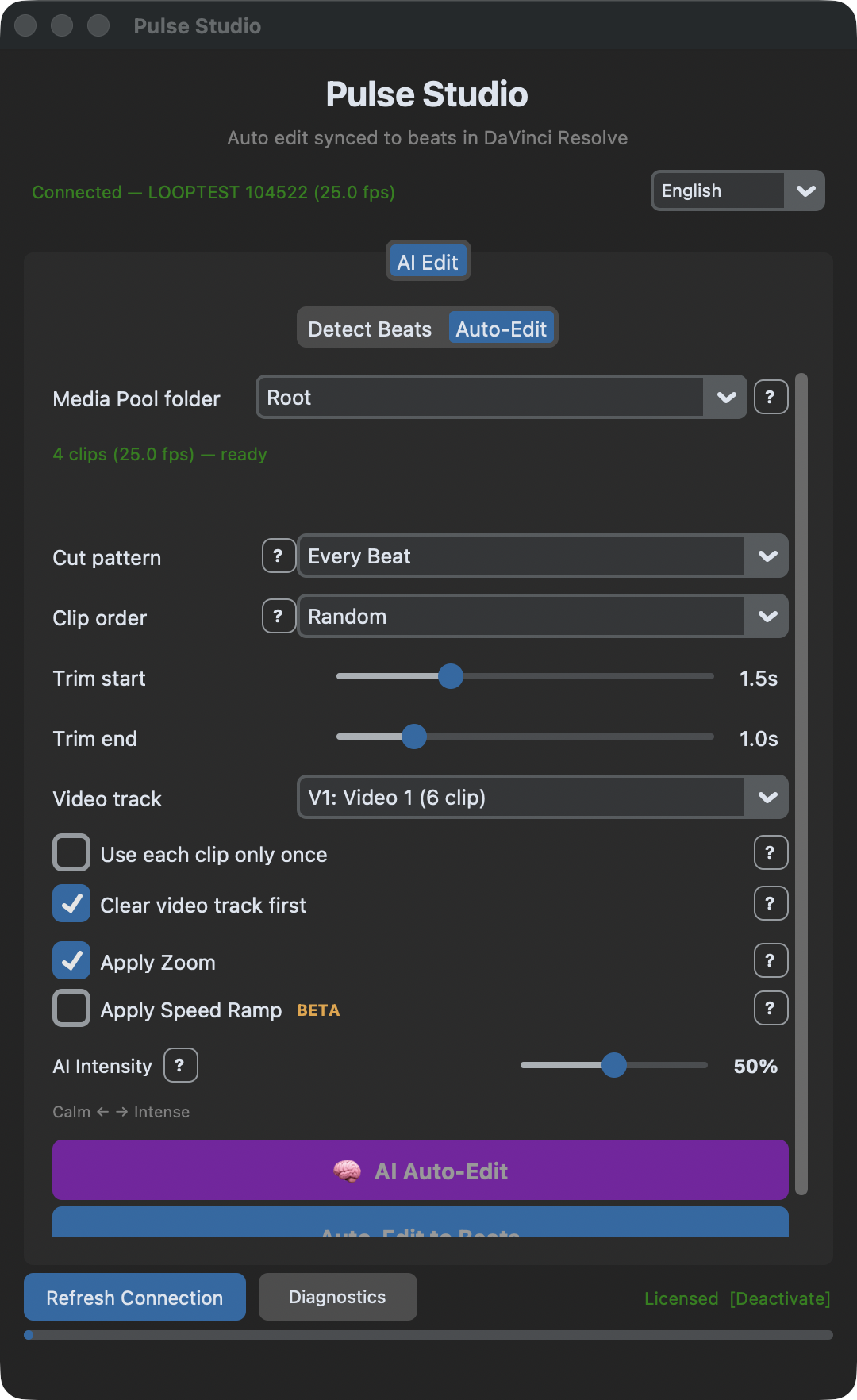The height and width of the screenshot is (1400, 857).
Task: Click the AI Intensity slider handle
Action: point(614,1065)
